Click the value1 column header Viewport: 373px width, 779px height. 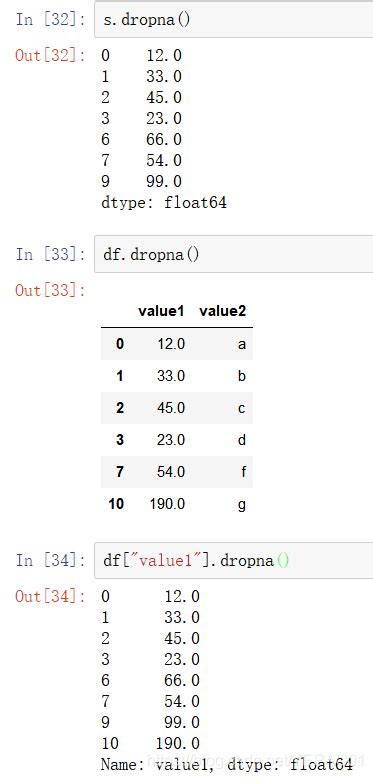[161, 312]
